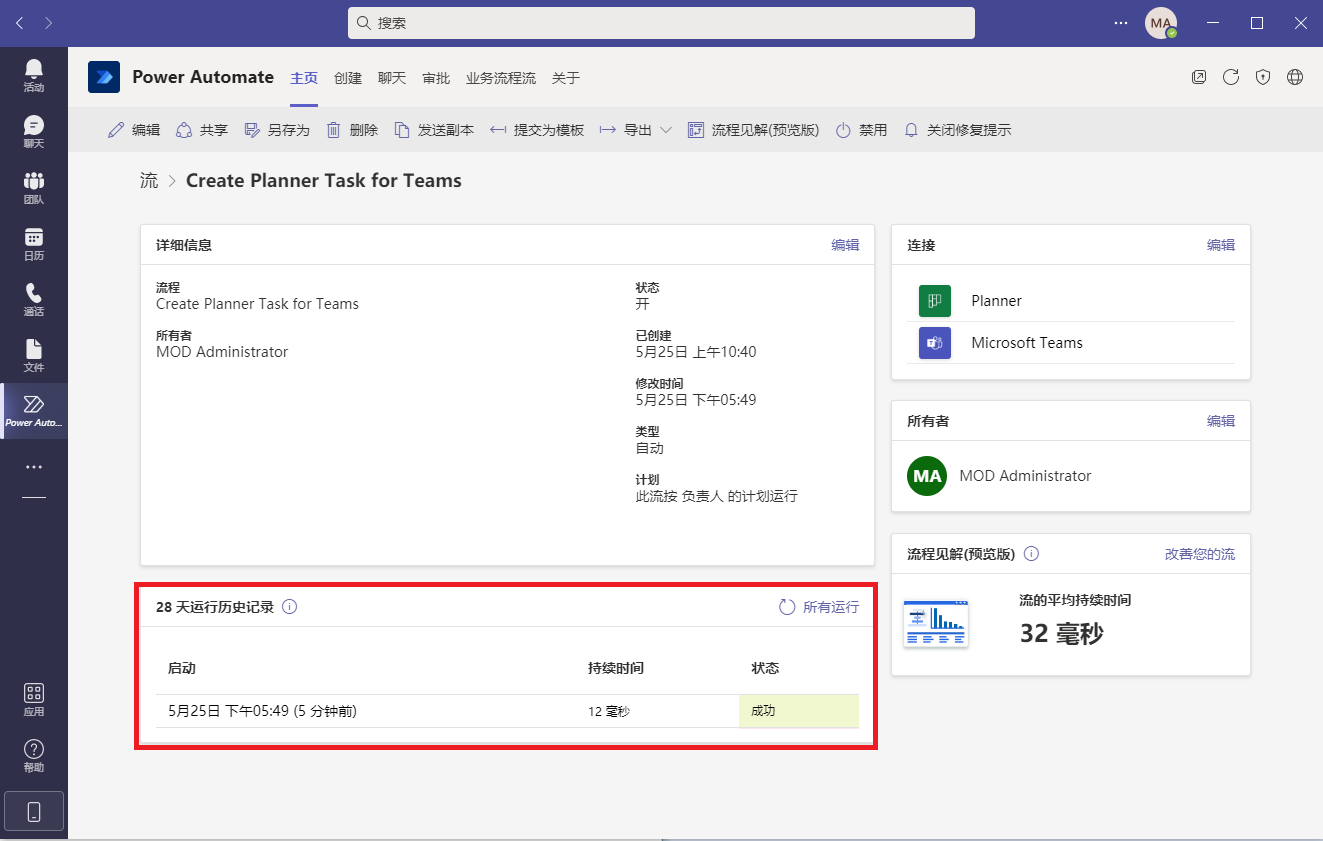Click 编辑 link in 详细信息 card

(845, 245)
